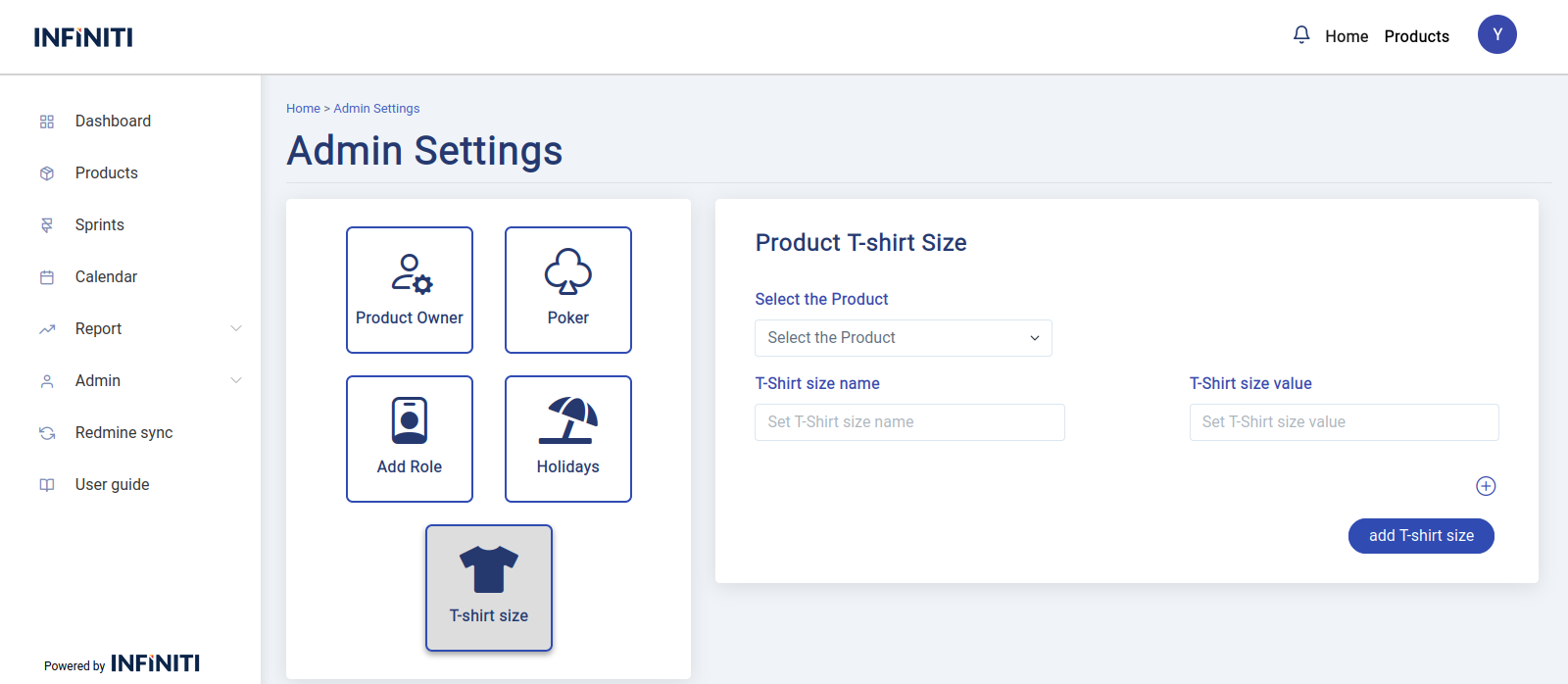Open the Holidays settings tile
This screenshot has height=684, width=1568.
(x=568, y=439)
